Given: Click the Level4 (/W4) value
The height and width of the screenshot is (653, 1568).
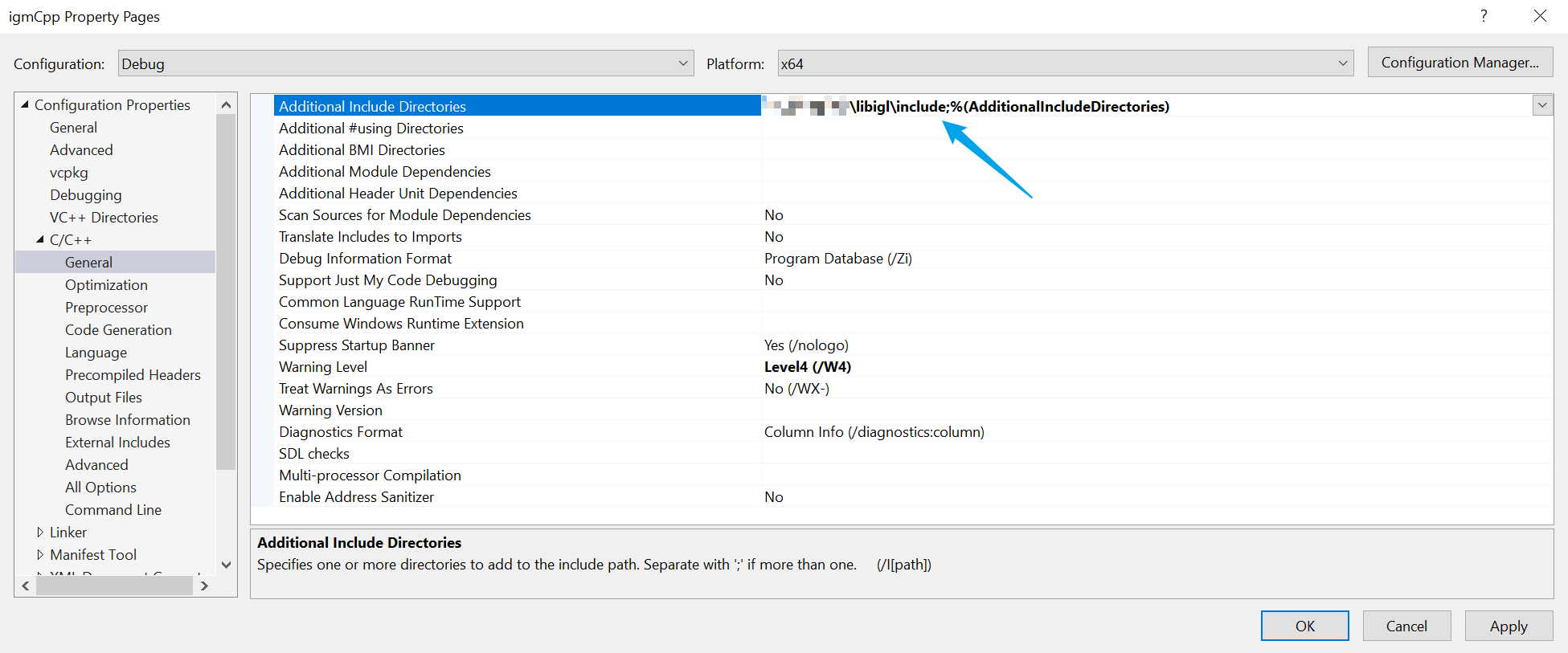Looking at the screenshot, I should click(x=807, y=366).
